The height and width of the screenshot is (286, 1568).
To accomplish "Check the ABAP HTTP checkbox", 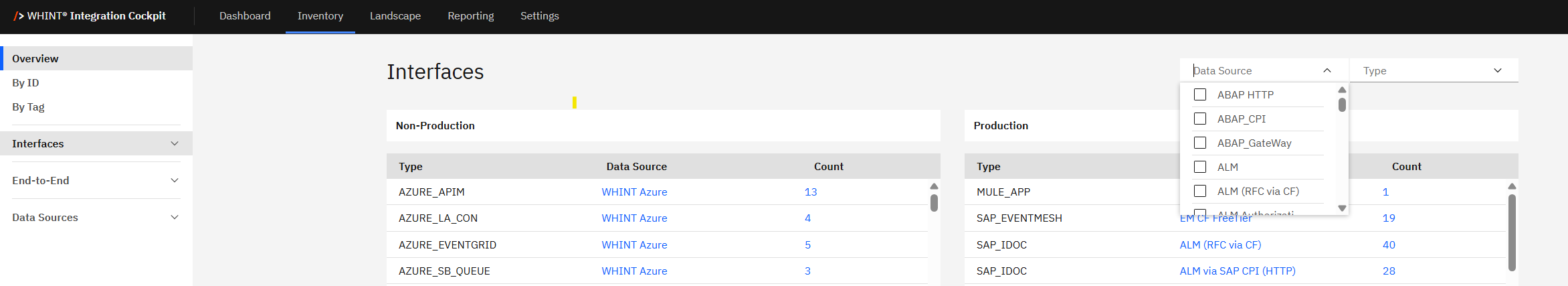I will tap(1200, 95).
